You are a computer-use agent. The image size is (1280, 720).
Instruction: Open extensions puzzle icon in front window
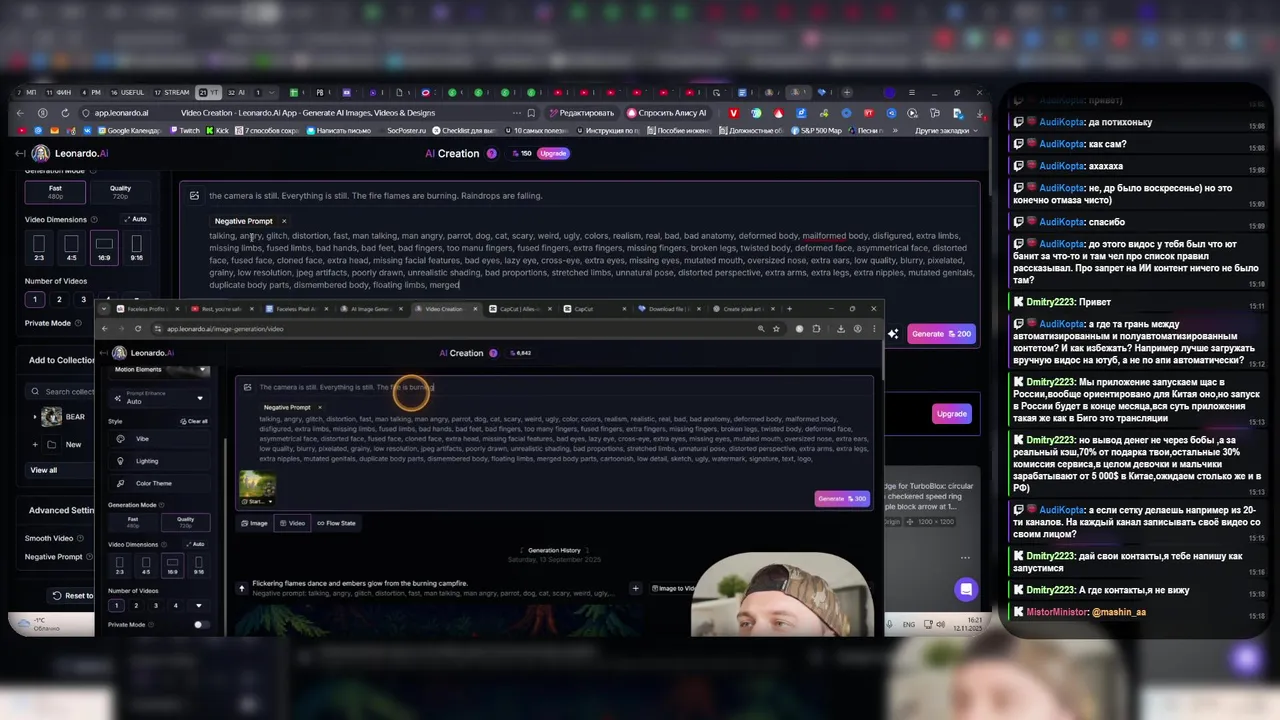tap(816, 329)
